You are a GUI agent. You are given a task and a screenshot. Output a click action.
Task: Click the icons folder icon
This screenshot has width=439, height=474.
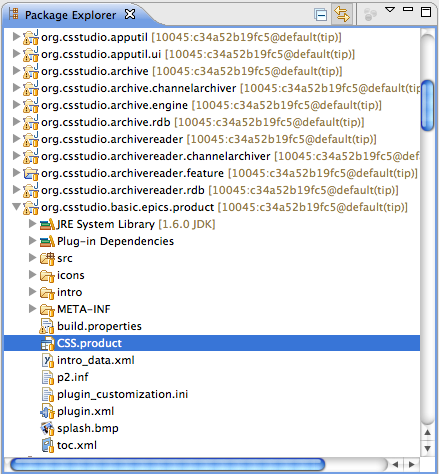coord(47,276)
